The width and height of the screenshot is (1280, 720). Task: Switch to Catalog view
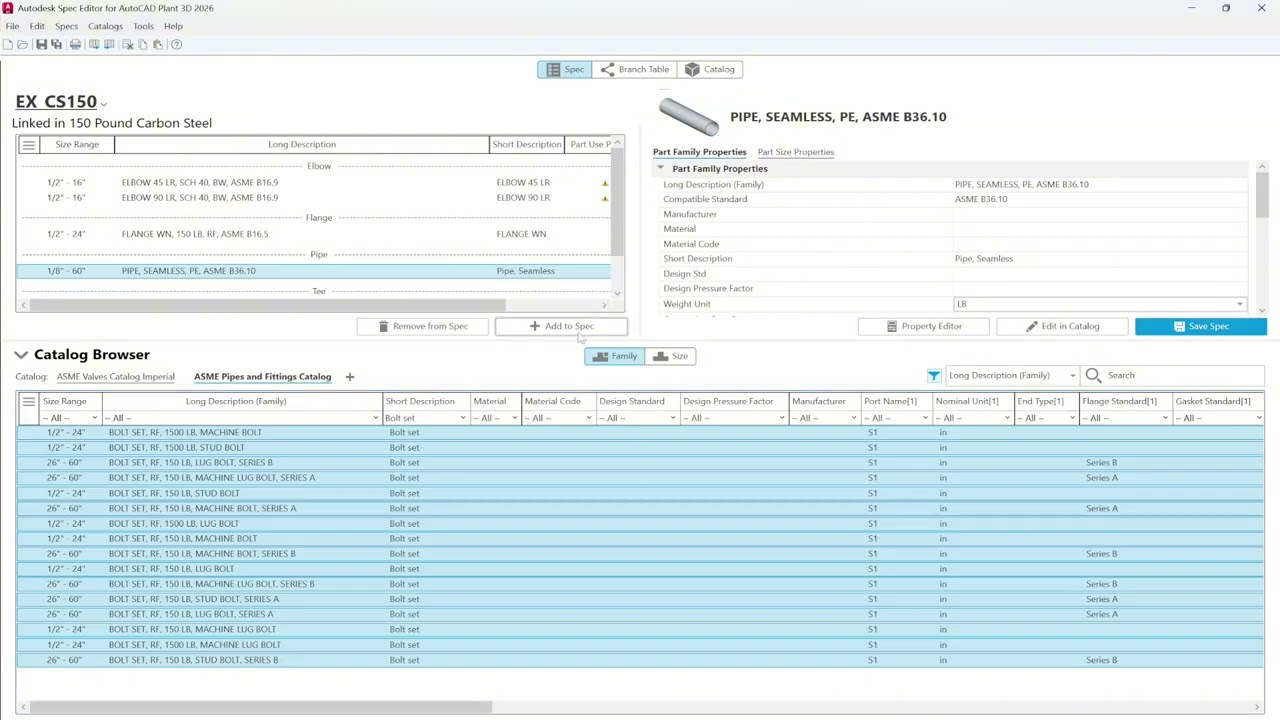(709, 69)
